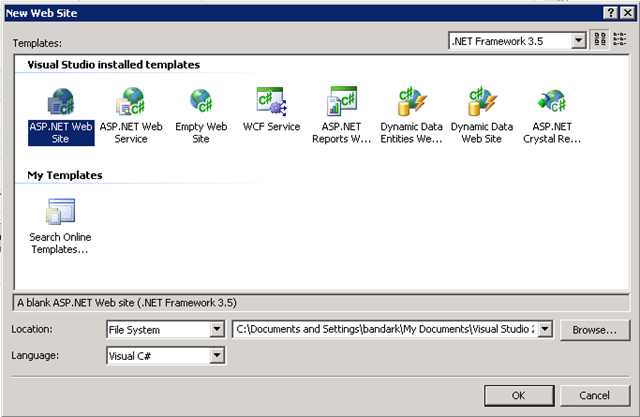The image size is (640, 417).
Task: Click the 'Search Online Templates...' label text
Action: 60,243
